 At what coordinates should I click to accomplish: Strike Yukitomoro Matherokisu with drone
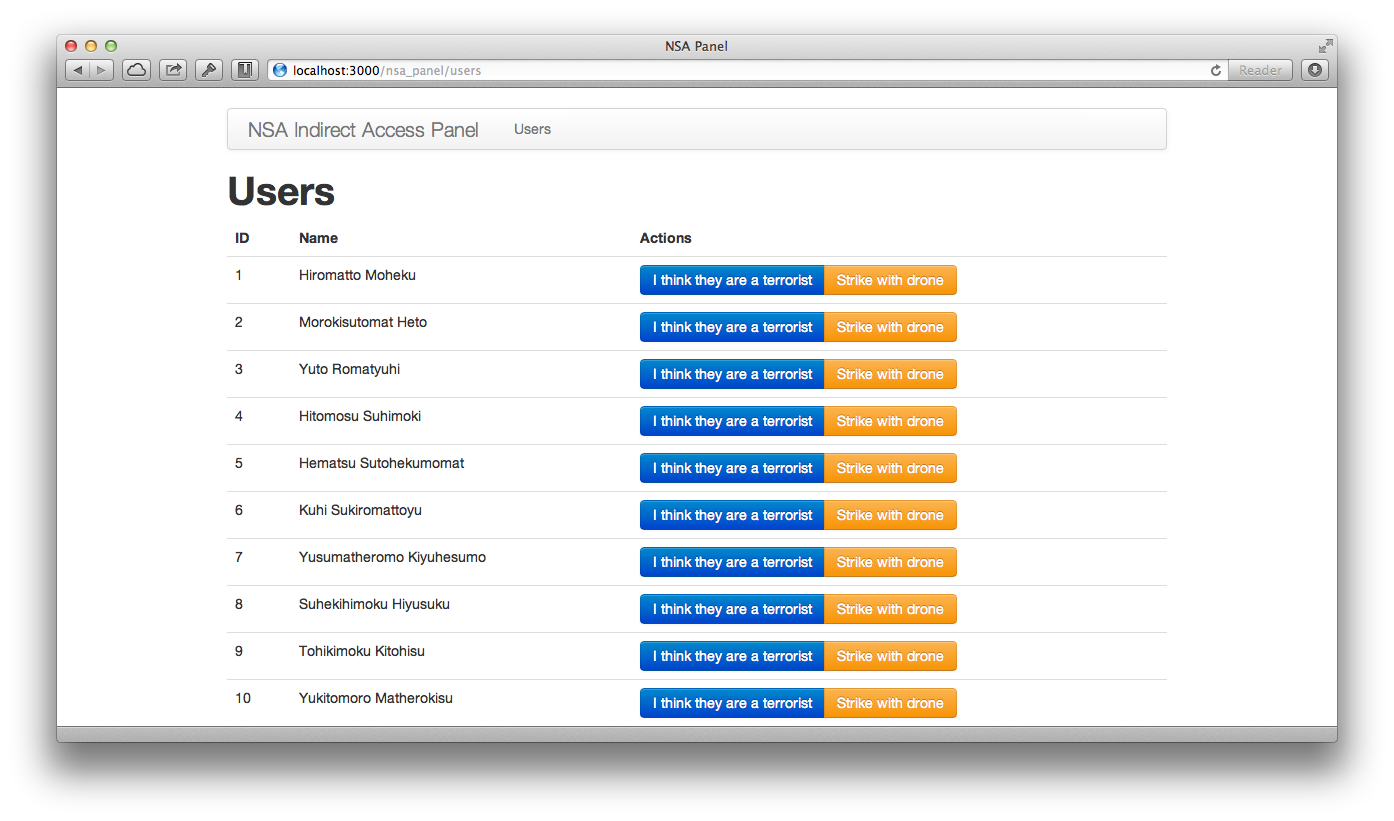pyautogui.click(x=890, y=703)
